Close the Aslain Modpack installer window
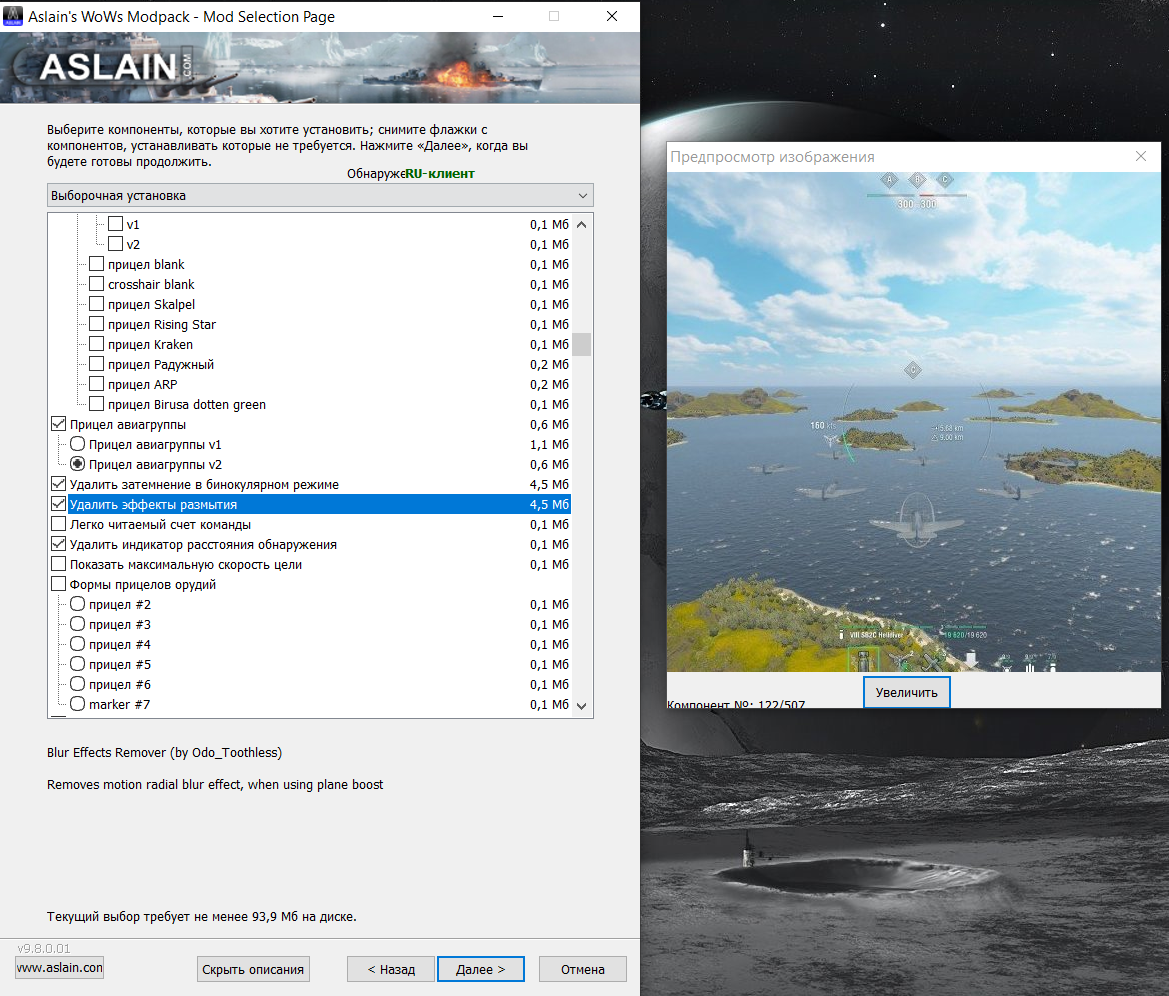Screen dimensions: 1169x996 pos(611,16)
